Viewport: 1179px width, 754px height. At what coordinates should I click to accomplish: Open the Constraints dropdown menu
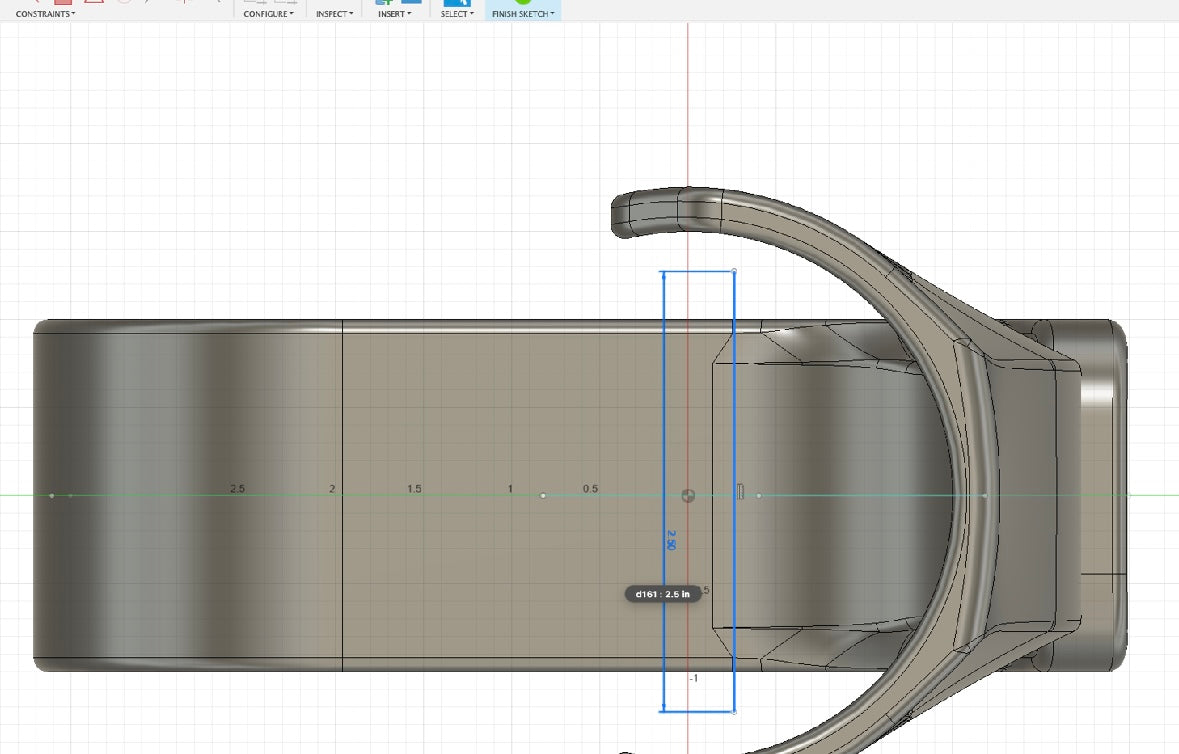tap(45, 14)
